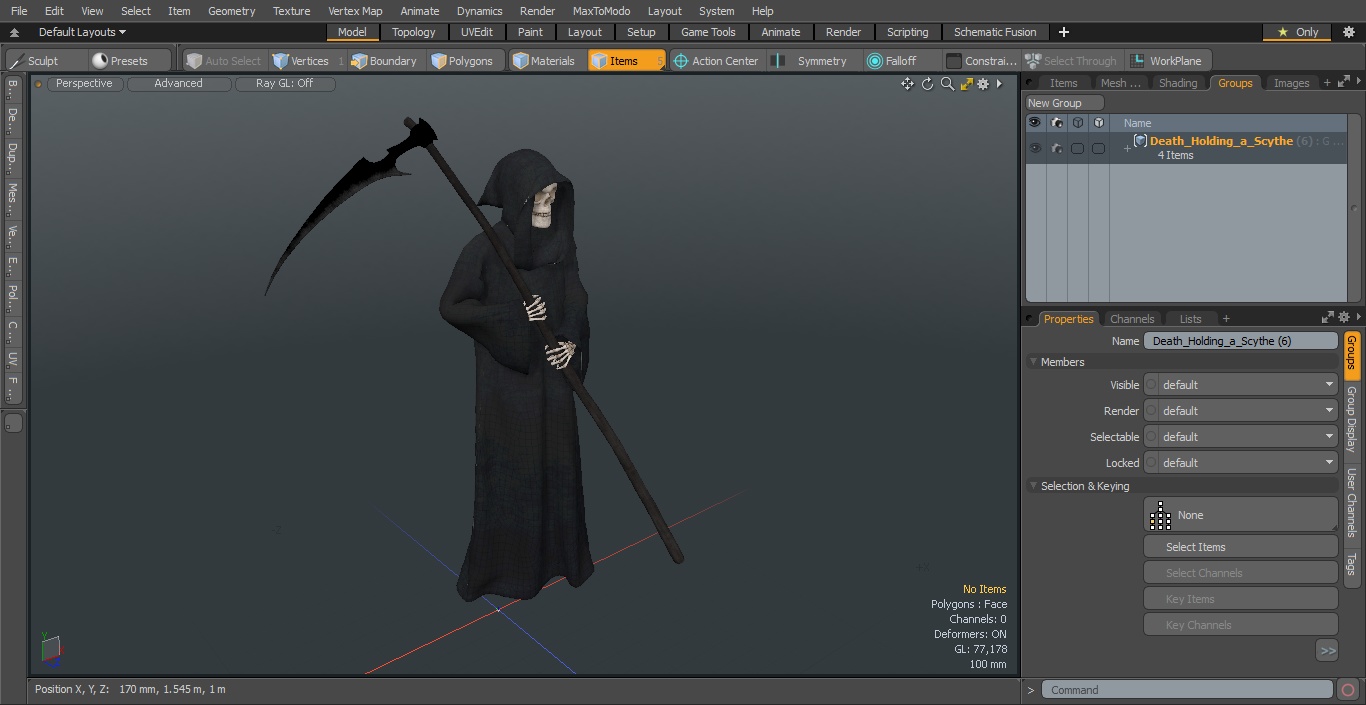Open the Selectable dropdown
Image resolution: width=1366 pixels, height=705 pixels.
(x=1241, y=437)
